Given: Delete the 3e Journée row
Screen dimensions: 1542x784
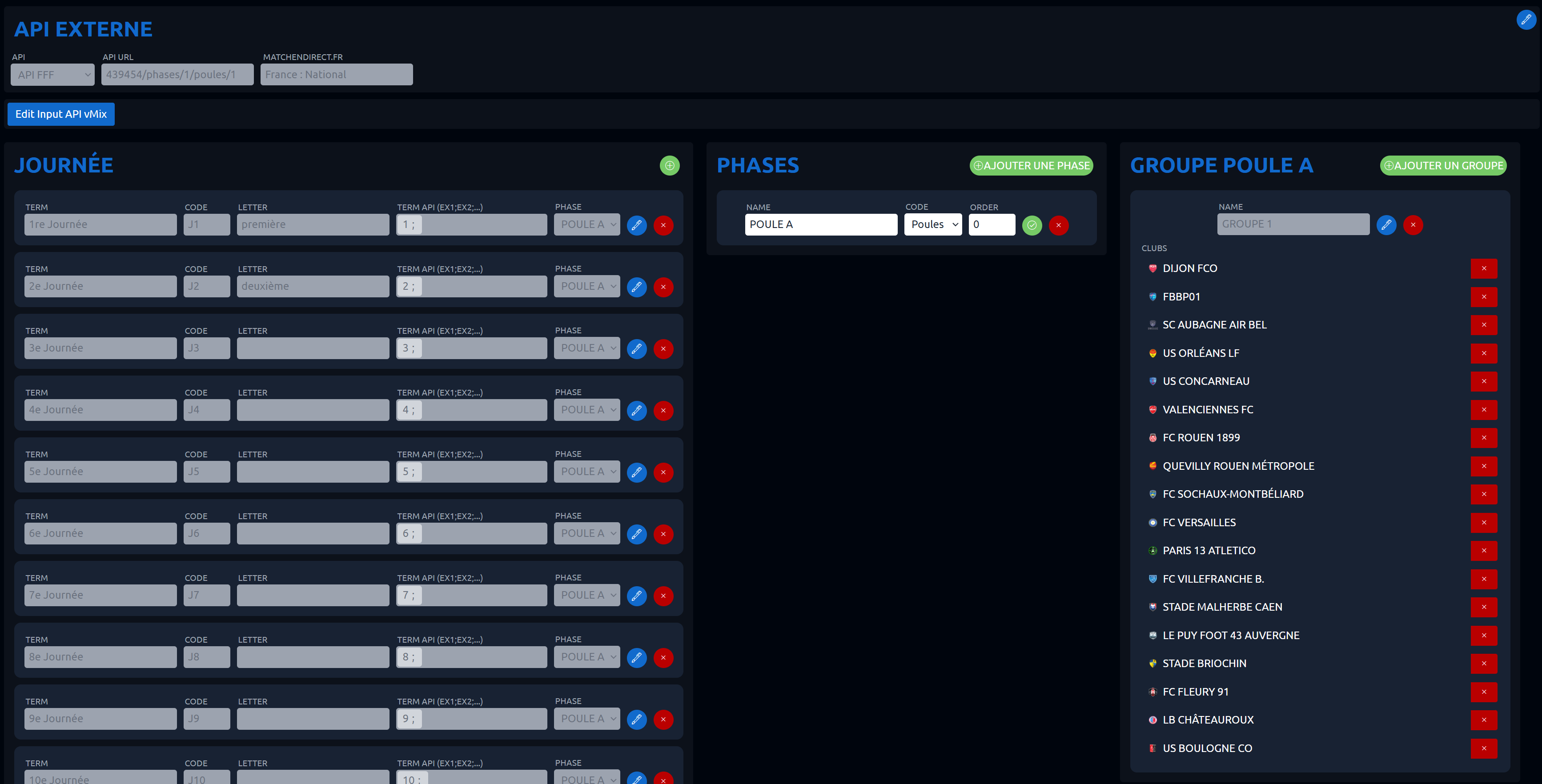Looking at the screenshot, I should coord(663,349).
